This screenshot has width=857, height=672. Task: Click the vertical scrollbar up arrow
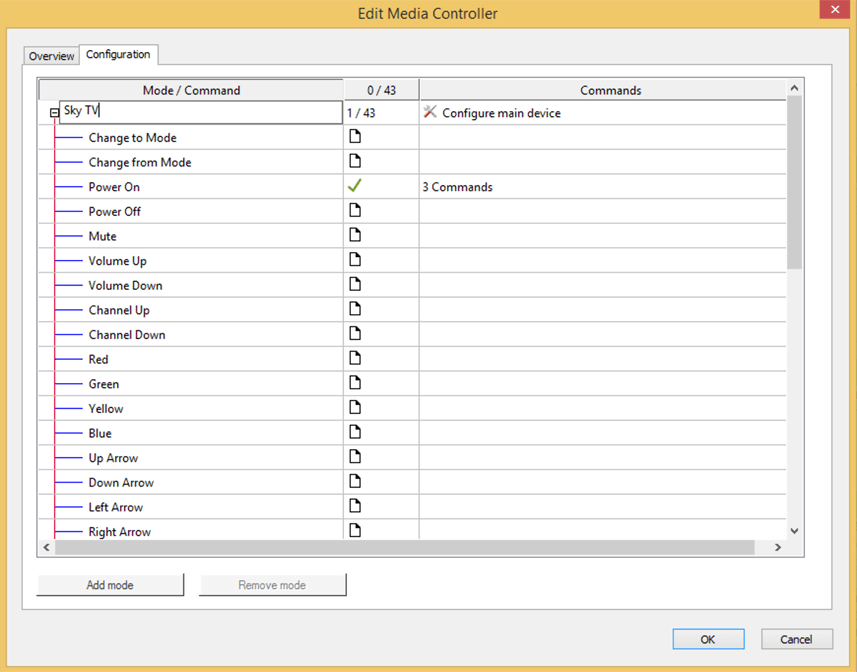[x=795, y=90]
